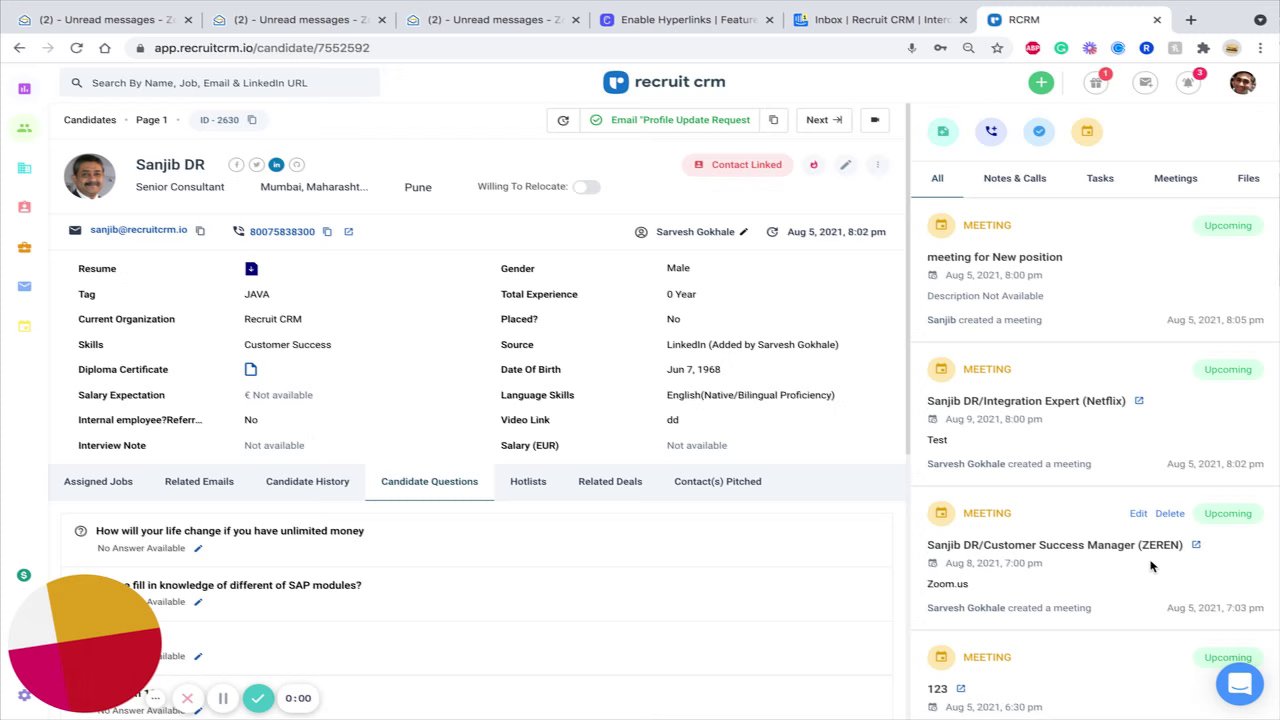Open the calendar sidebar icon
This screenshot has height=720, width=1280.
[25, 326]
